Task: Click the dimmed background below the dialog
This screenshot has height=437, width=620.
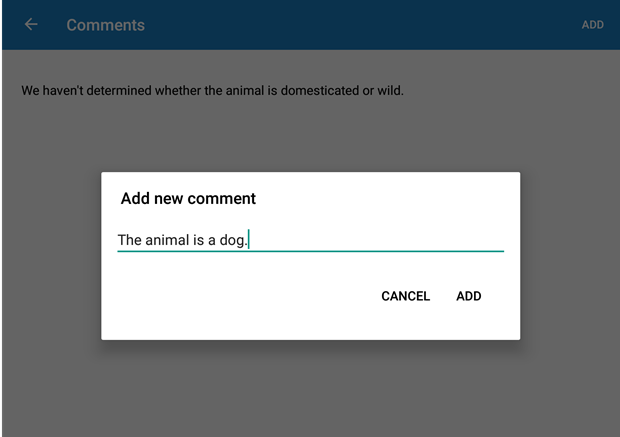Action: (310, 390)
